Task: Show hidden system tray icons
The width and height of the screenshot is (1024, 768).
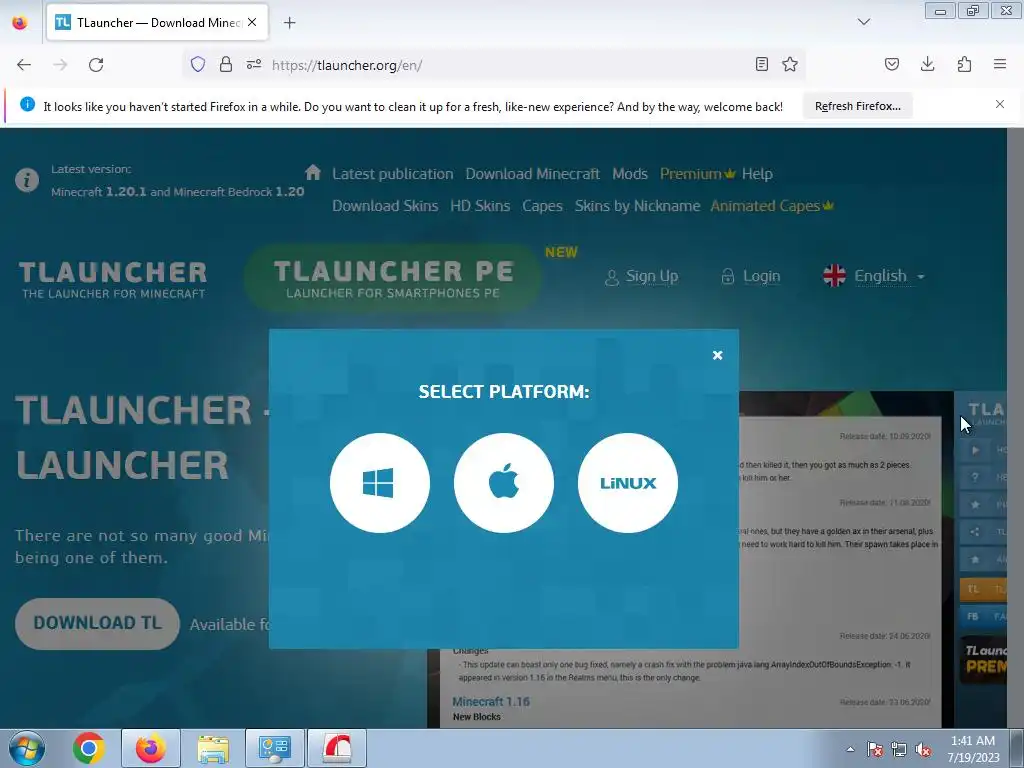Action: (x=850, y=749)
